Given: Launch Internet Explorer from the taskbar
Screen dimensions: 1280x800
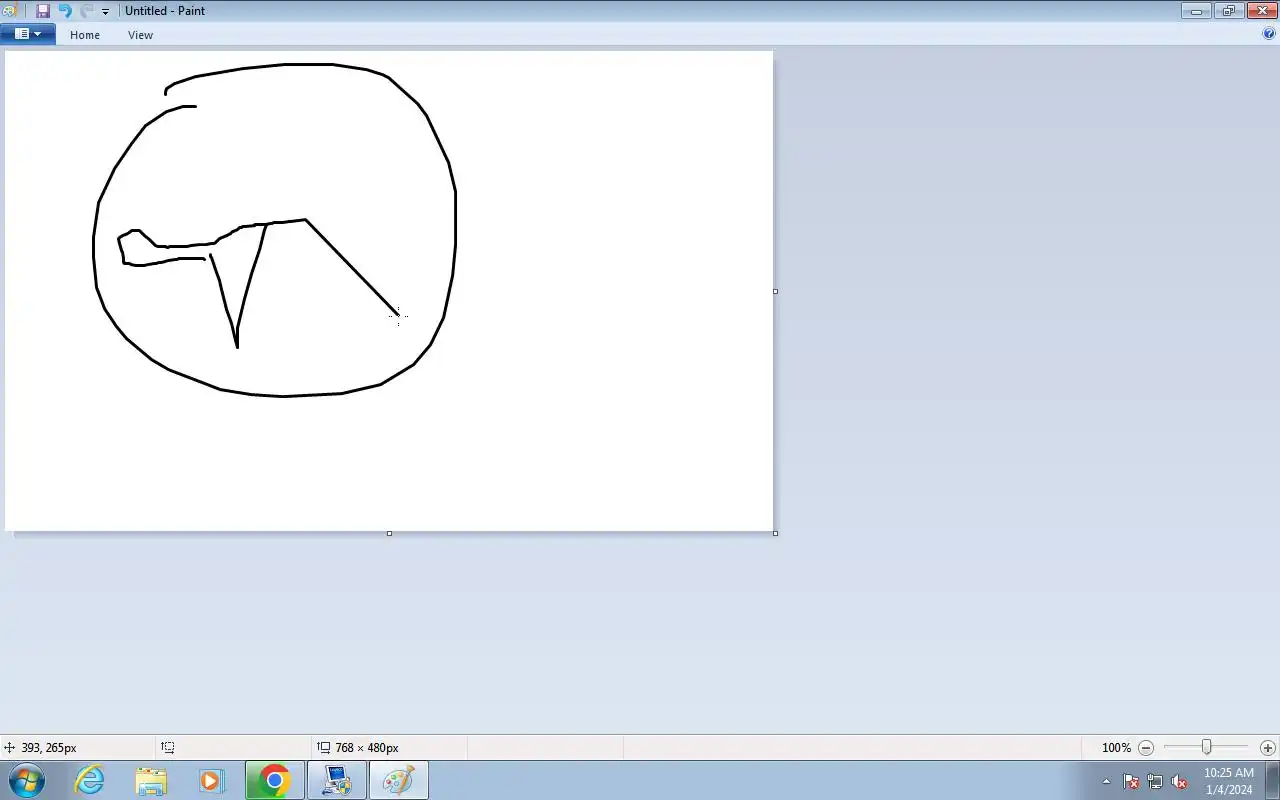Looking at the screenshot, I should point(90,780).
